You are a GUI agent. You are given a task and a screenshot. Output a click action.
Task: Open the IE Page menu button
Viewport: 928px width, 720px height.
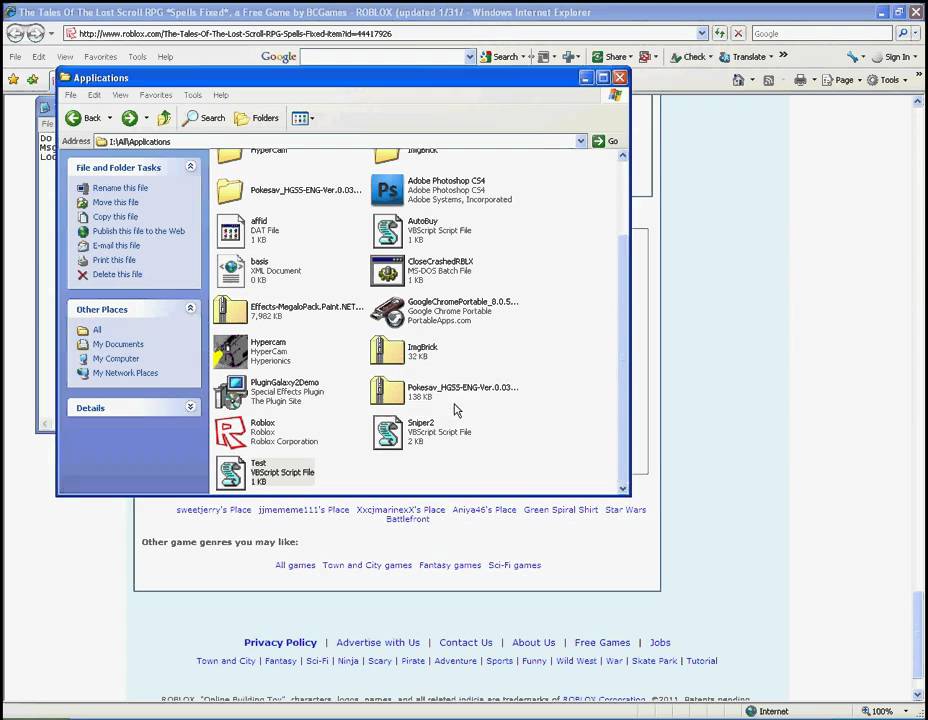tap(842, 80)
